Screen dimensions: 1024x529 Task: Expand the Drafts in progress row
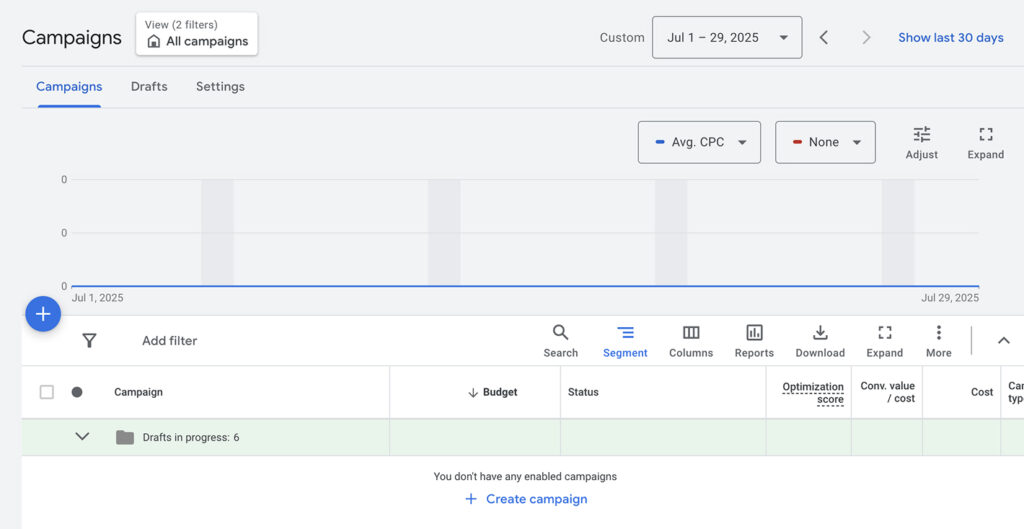[x=83, y=437]
